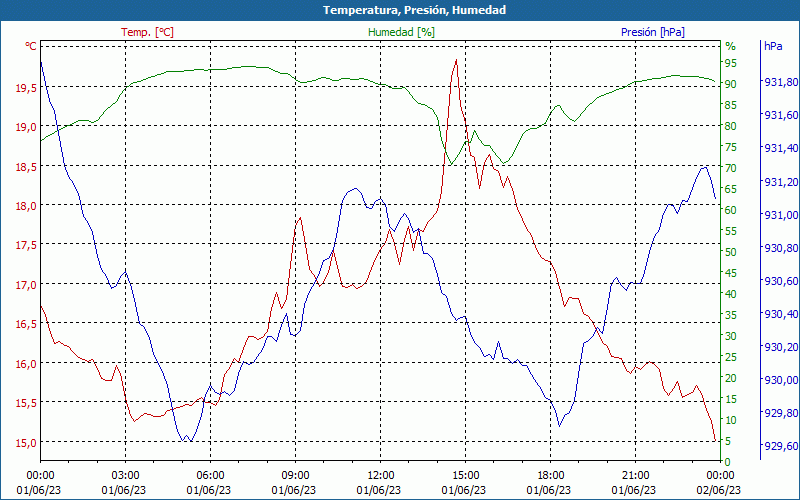Click the 931,20 pressure axis value
800x500 pixels.
[781, 182]
